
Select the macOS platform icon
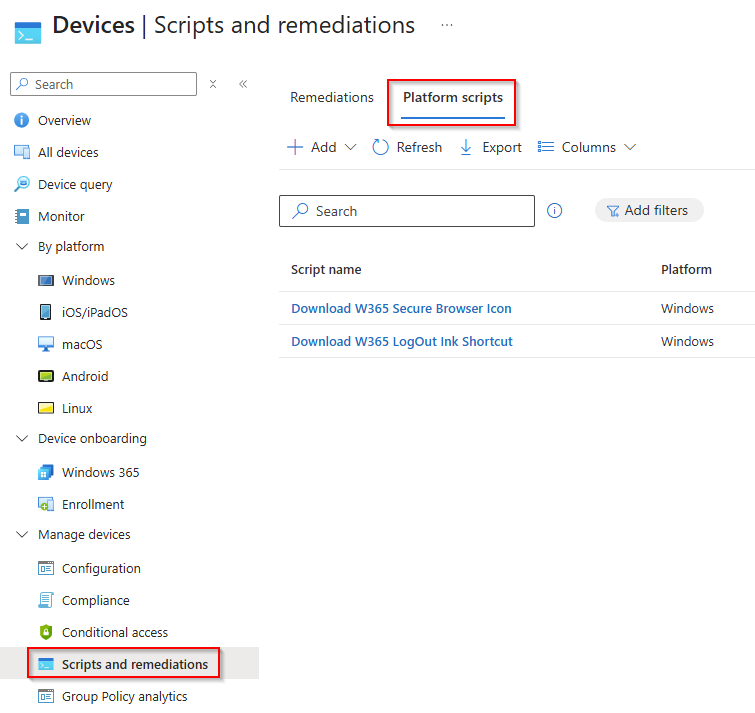click(46, 345)
